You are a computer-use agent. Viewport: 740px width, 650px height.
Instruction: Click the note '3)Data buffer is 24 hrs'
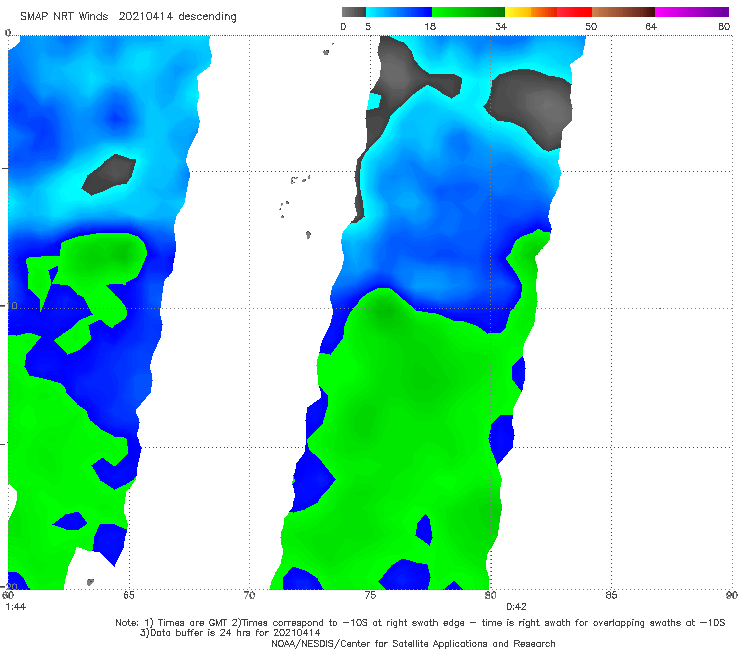[x=230, y=633]
